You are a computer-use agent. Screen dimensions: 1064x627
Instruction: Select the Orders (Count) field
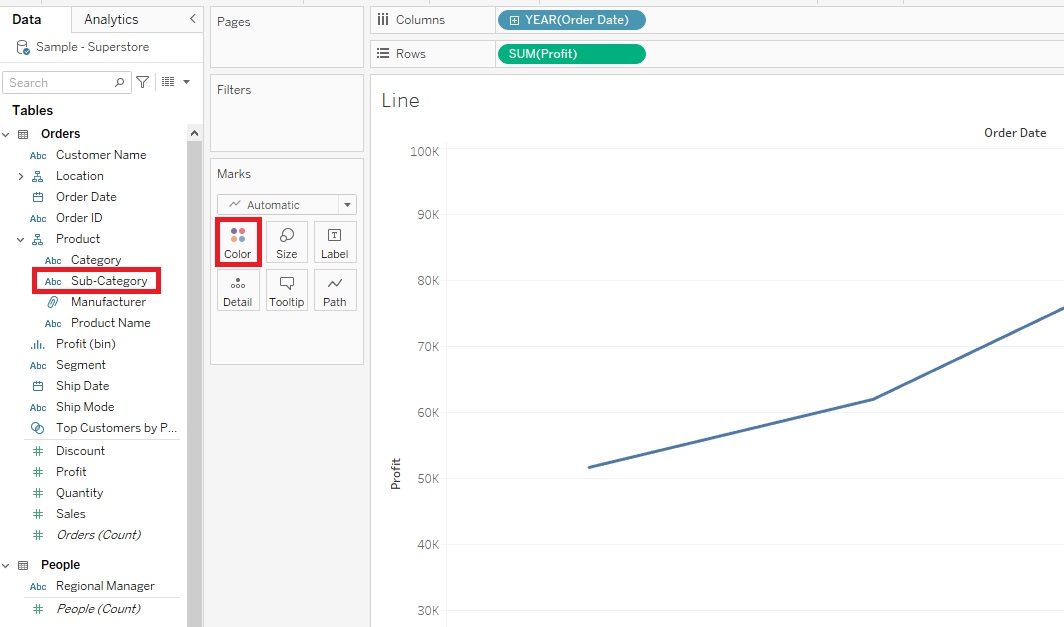click(x=98, y=535)
